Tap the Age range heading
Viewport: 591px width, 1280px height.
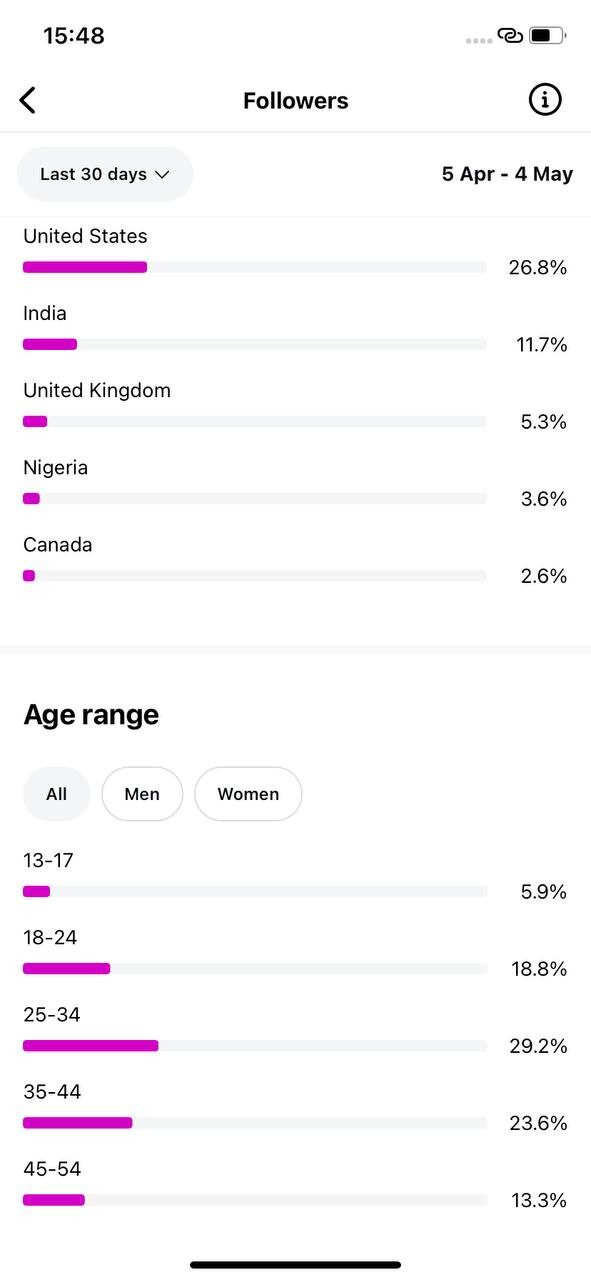pyautogui.click(x=91, y=715)
